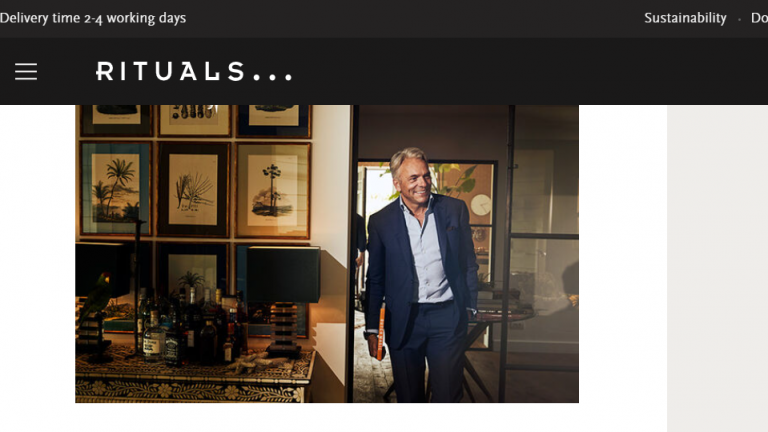Click the whiskey bottles on the sideboard
Screen dimensions: 768x432
click(x=189, y=327)
